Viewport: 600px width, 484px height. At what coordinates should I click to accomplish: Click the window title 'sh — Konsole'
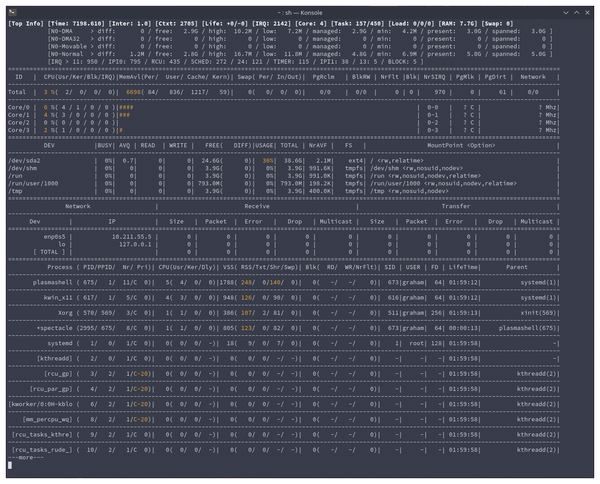303,13
